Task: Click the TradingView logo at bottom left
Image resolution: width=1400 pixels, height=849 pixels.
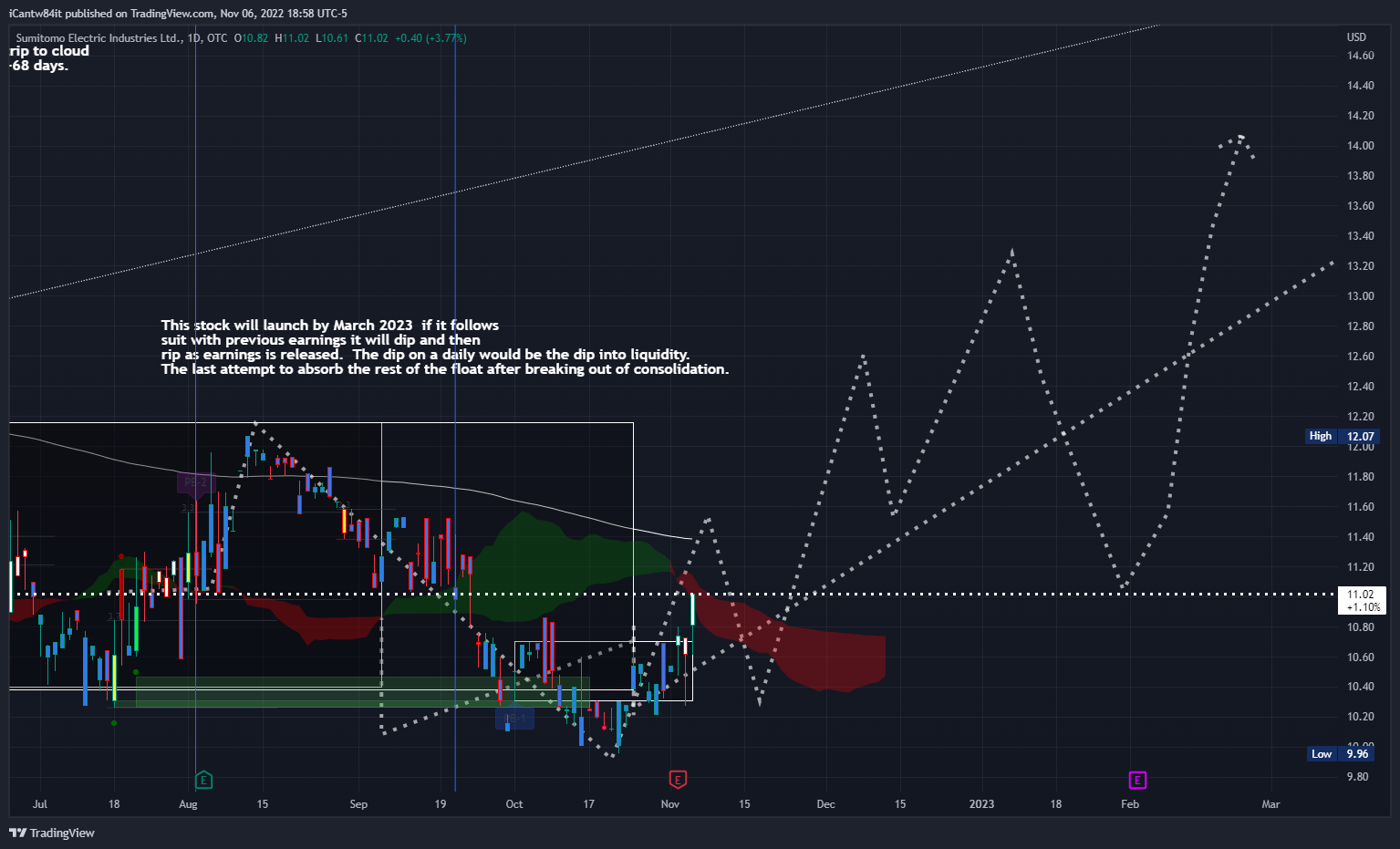Action: pos(52,833)
